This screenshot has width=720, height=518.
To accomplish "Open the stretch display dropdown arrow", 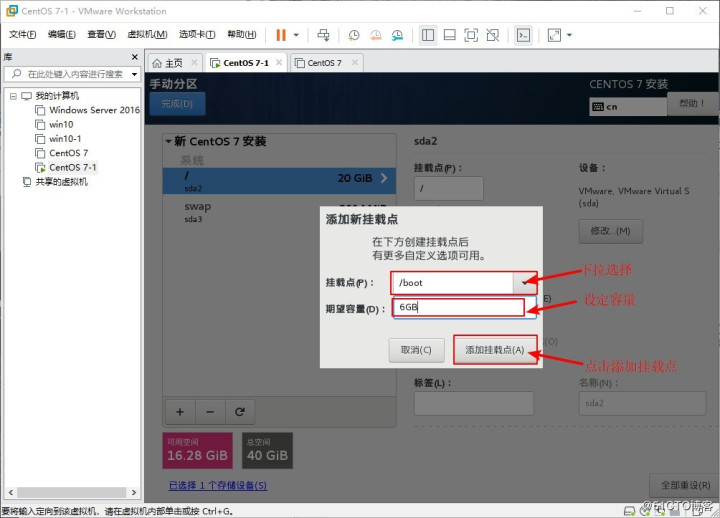I will coord(569,35).
